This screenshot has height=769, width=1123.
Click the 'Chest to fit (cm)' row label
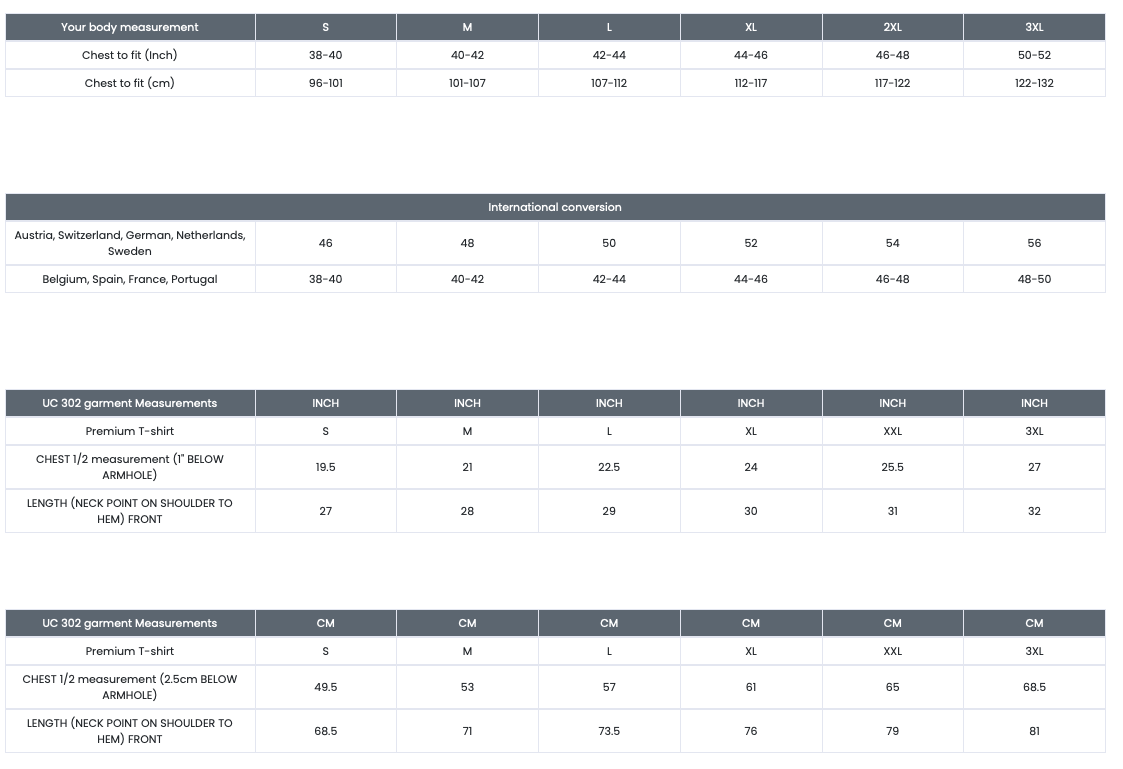[x=130, y=83]
